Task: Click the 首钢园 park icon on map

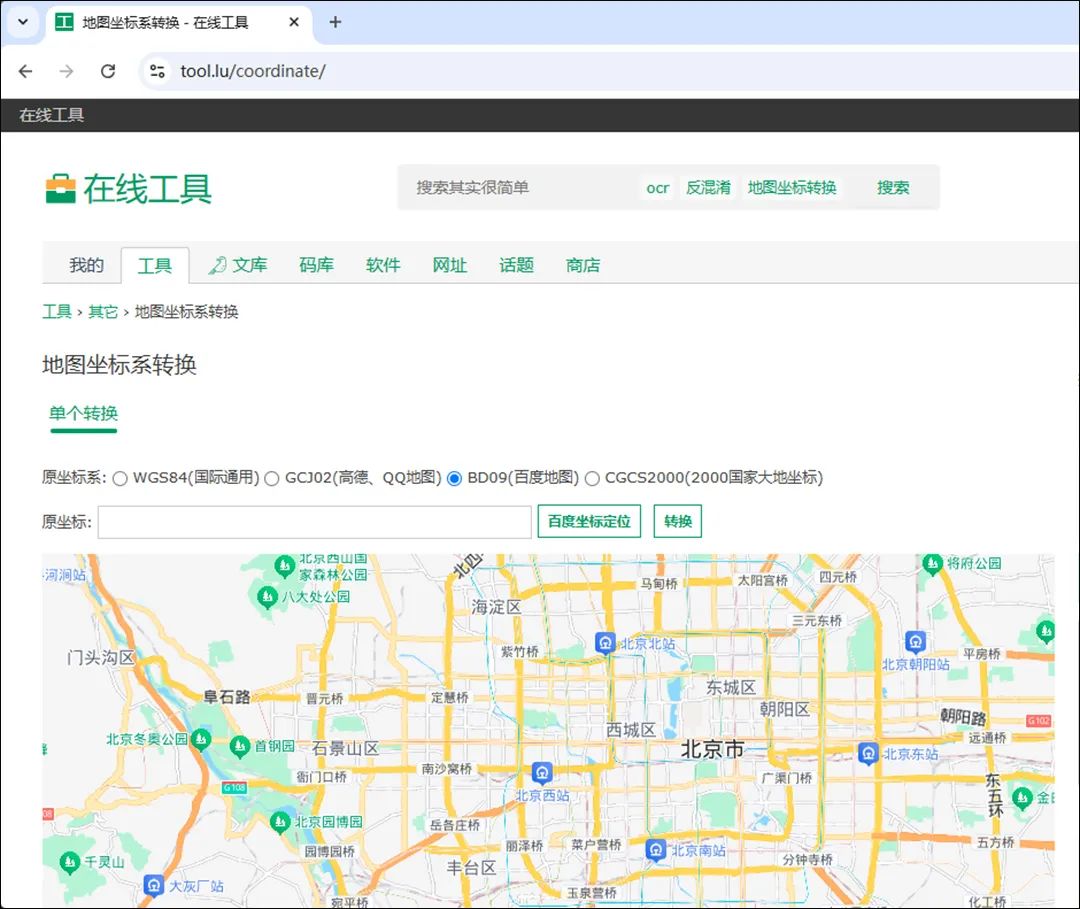Action: 240,746
